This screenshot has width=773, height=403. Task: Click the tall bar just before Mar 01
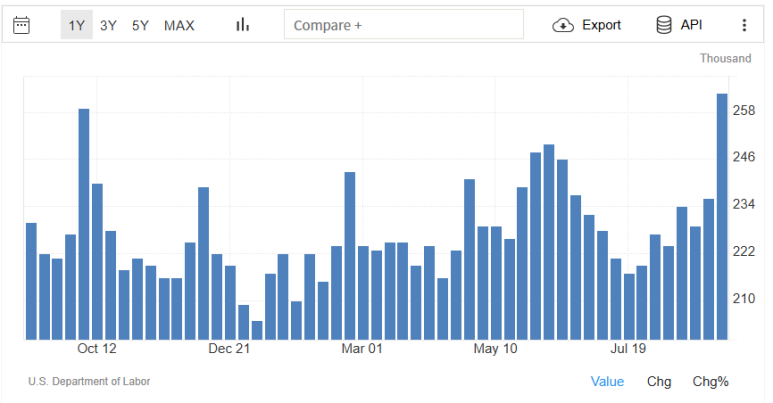point(350,255)
